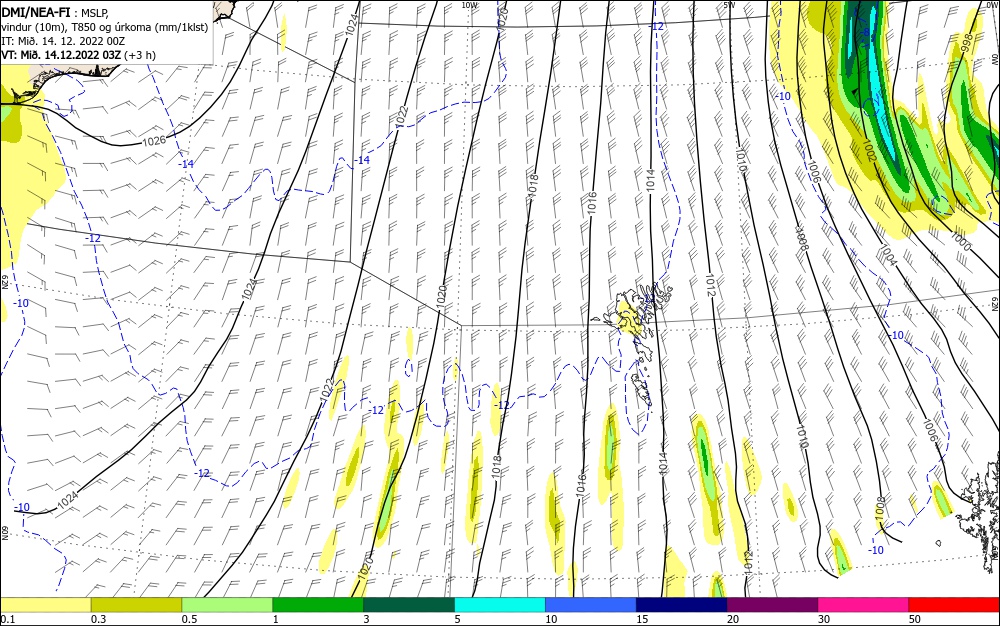Click the '998' isobar label
This screenshot has width=1000, height=626.
pos(968,43)
